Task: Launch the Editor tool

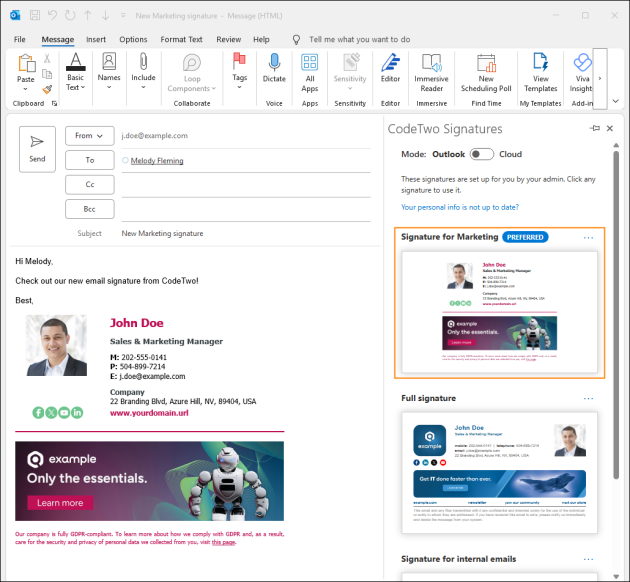Action: (390, 68)
